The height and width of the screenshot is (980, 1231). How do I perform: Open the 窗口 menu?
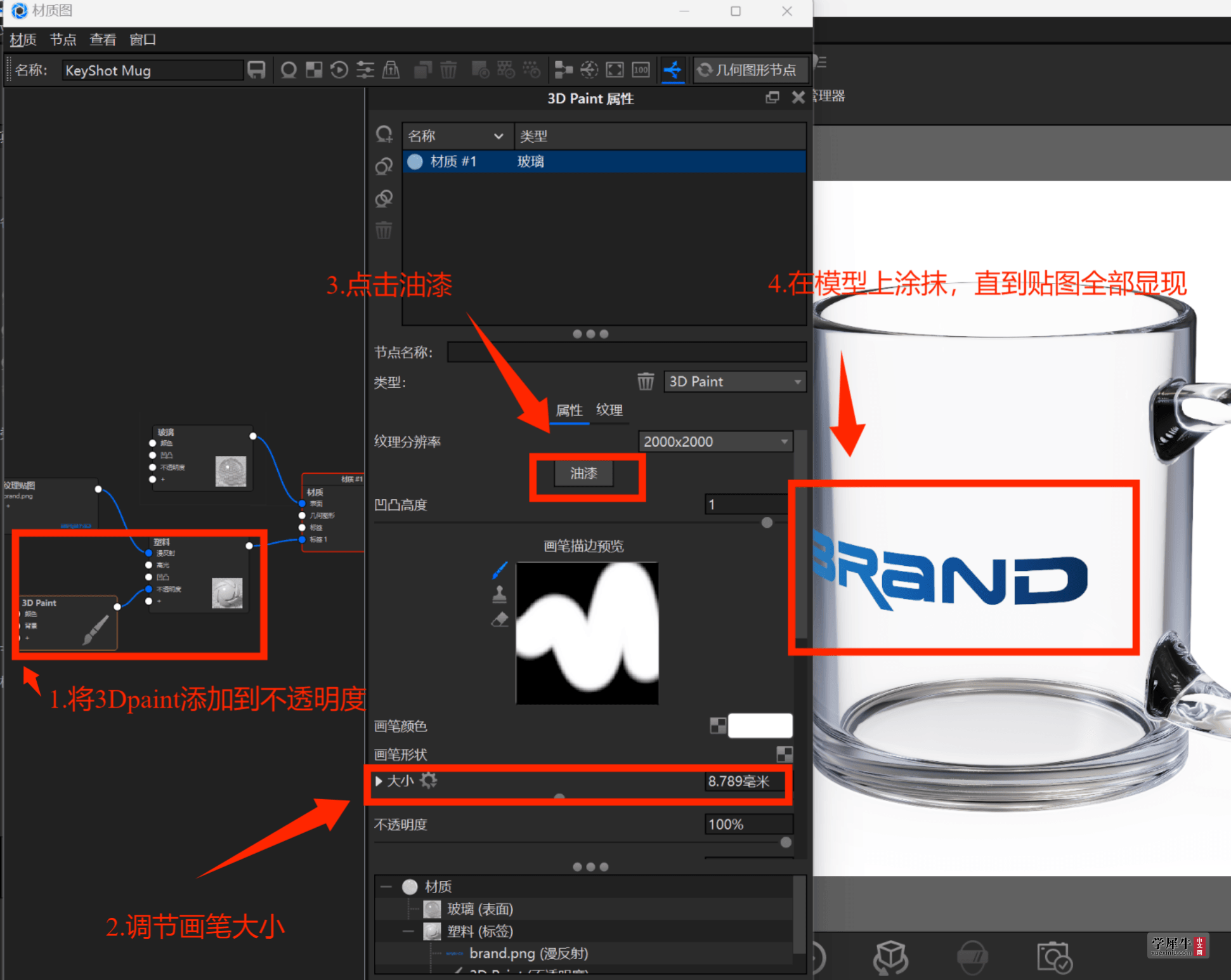(x=143, y=39)
